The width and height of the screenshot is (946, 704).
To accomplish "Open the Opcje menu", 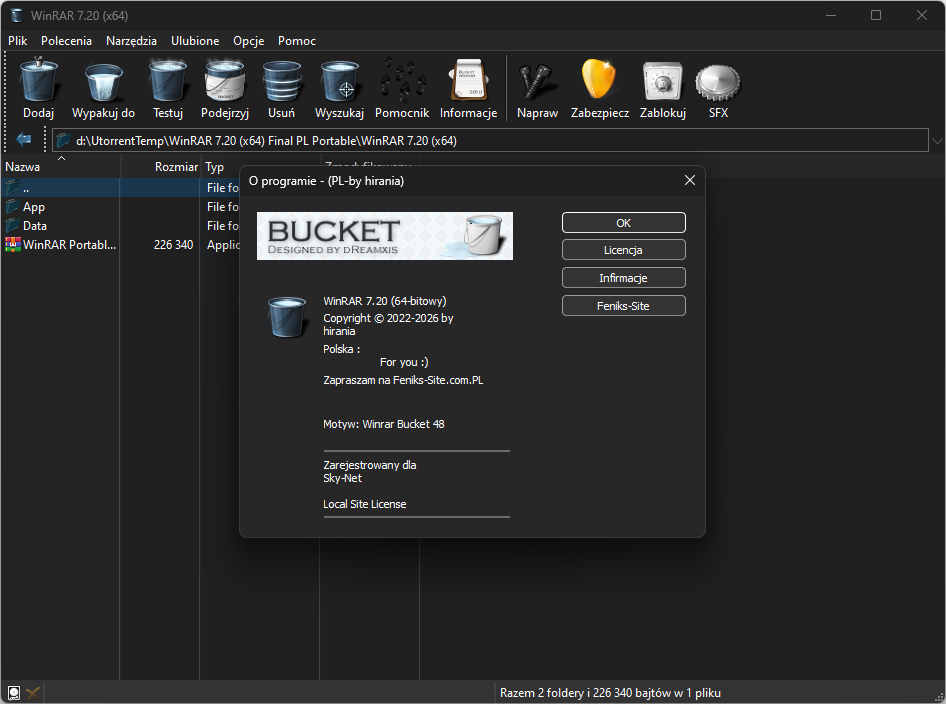I will (x=249, y=40).
